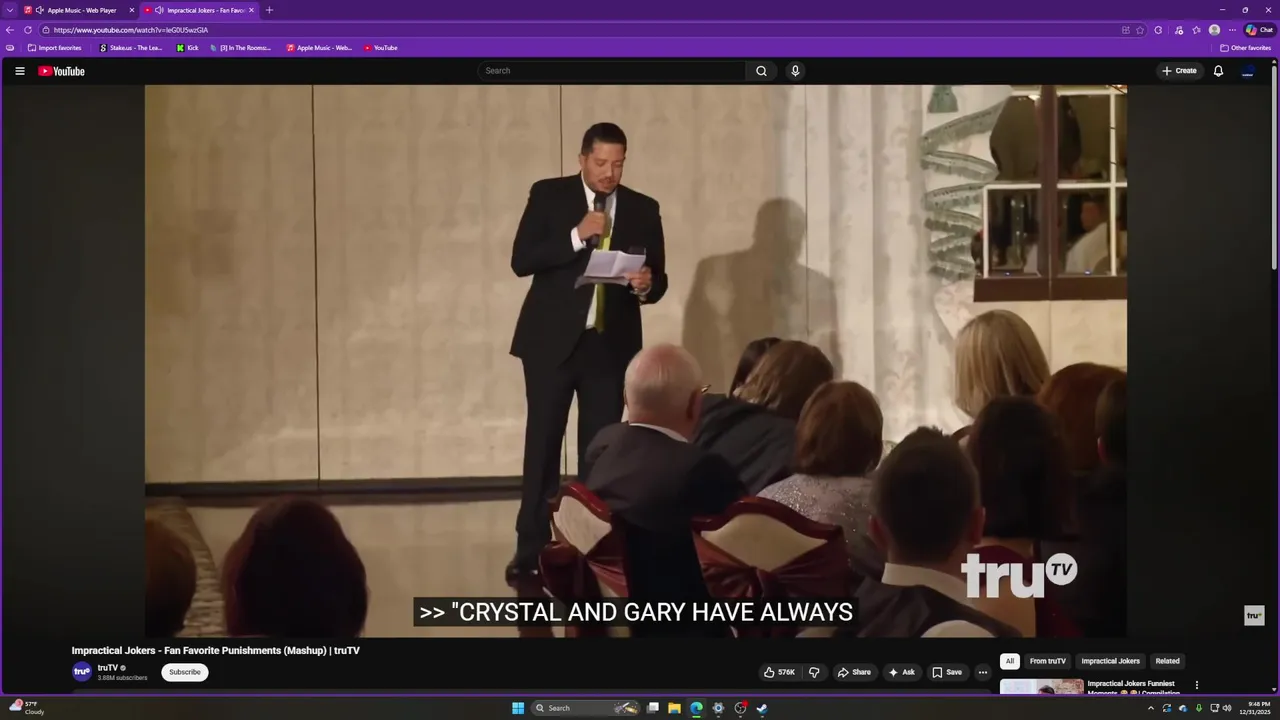Open the In The Rooms bookmark
The height and width of the screenshot is (720, 1280).
pyautogui.click(x=240, y=48)
